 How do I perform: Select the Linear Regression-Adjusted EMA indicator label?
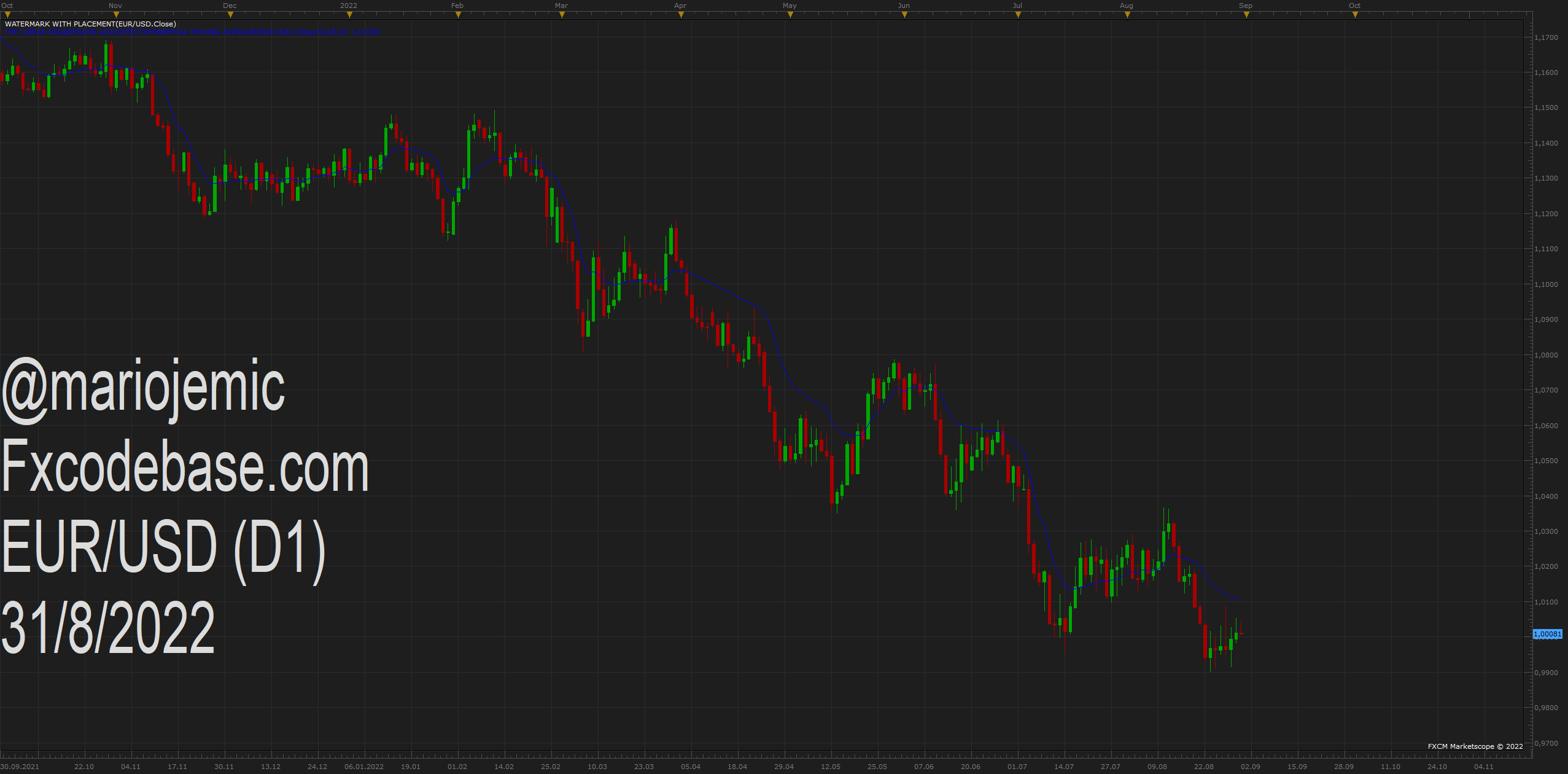pyautogui.click(x=192, y=31)
